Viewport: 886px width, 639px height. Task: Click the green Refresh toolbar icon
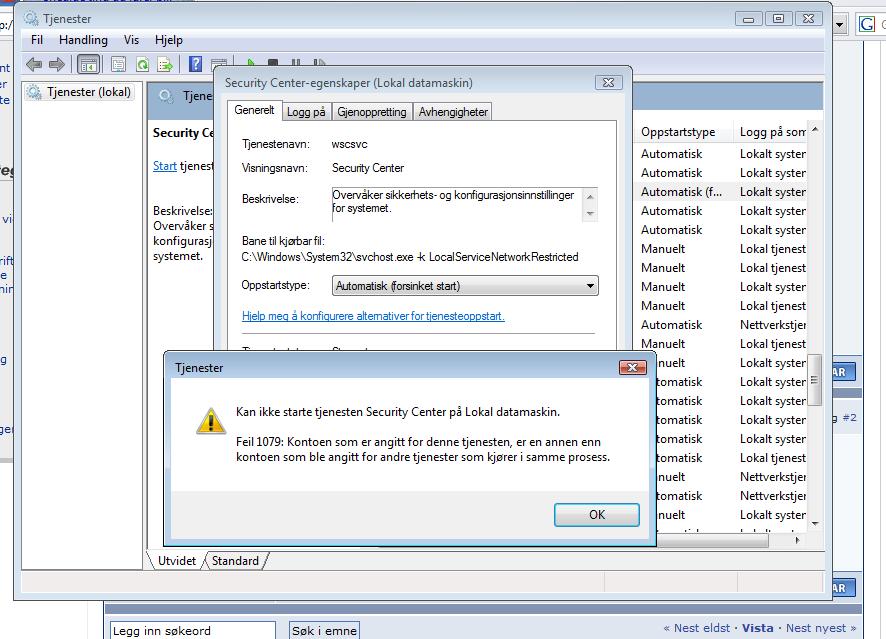142,65
